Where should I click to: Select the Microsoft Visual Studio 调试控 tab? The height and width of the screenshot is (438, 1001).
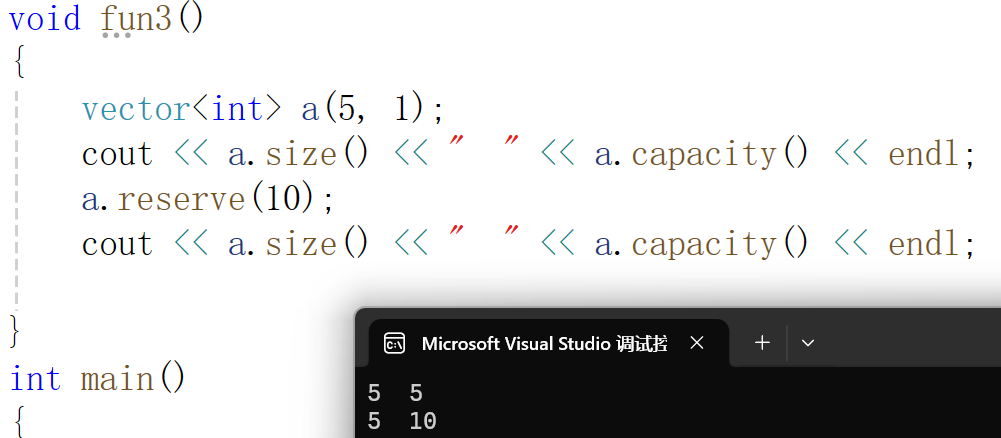tap(545, 344)
